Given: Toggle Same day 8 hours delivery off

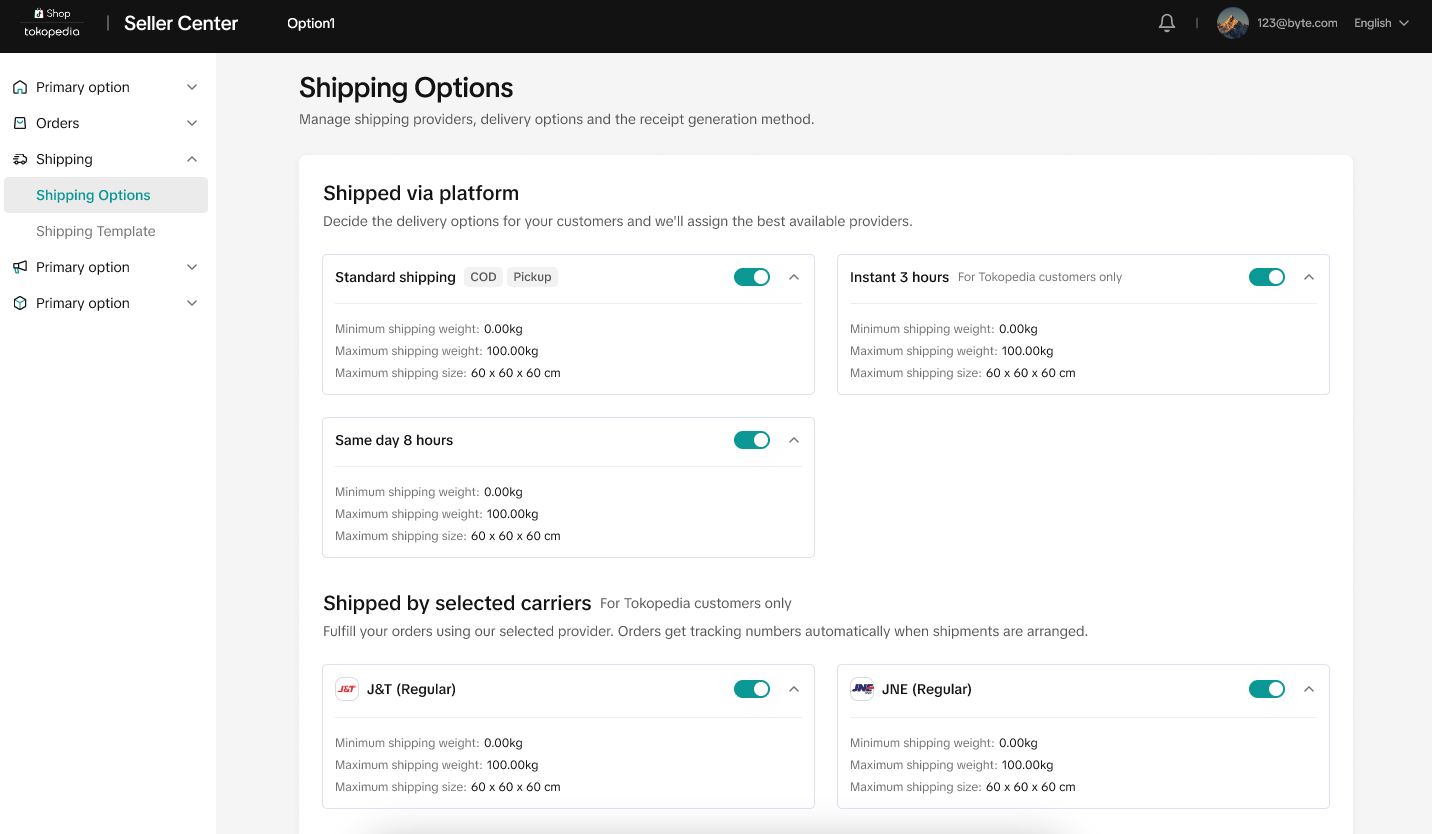Looking at the screenshot, I should [x=752, y=440].
